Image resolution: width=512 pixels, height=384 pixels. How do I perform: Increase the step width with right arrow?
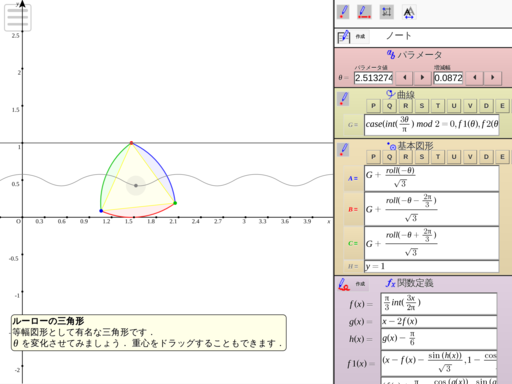[493, 78]
